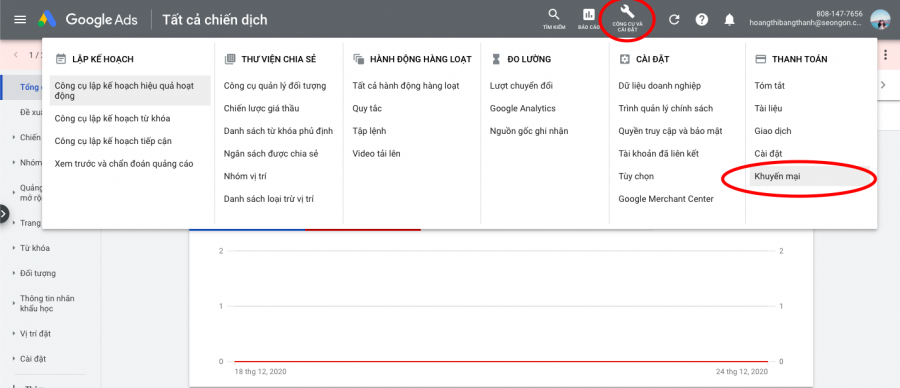This screenshot has height=388, width=900.
Task: Choose Lượt chuyển đổi under Đo lường
Action: pyautogui.click(x=521, y=86)
